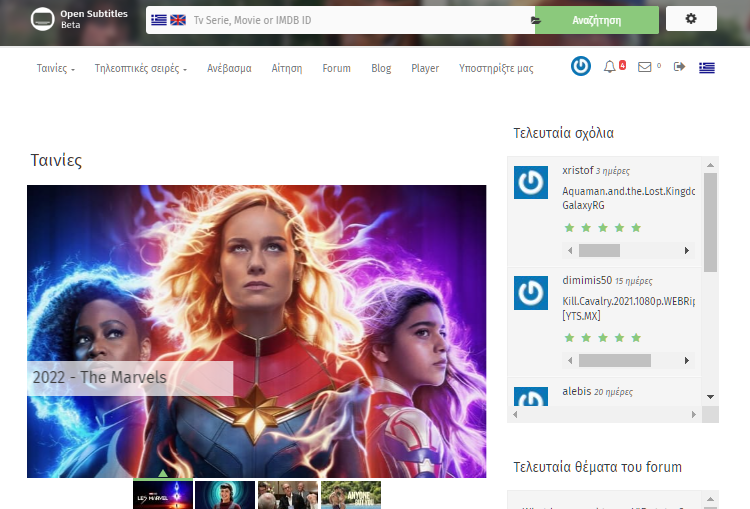This screenshot has width=750, height=509.
Task: Open Kill.Cavalry.2021.1080p.WEBRip comment link
Action: pyautogui.click(x=629, y=308)
